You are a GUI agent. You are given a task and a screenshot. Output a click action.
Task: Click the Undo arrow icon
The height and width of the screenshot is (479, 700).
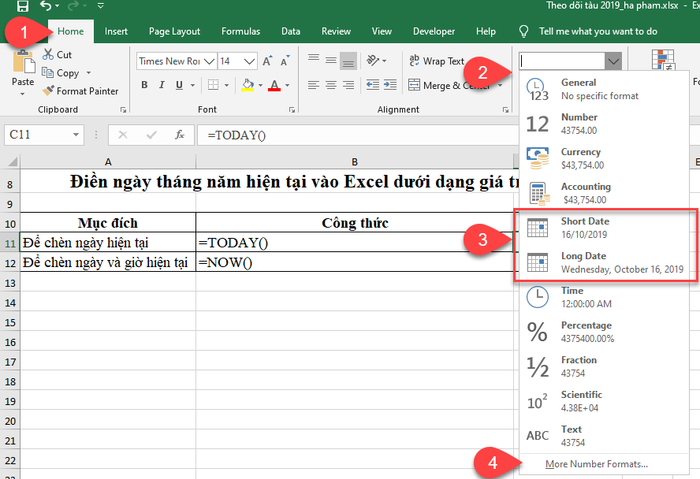tap(45, 5)
